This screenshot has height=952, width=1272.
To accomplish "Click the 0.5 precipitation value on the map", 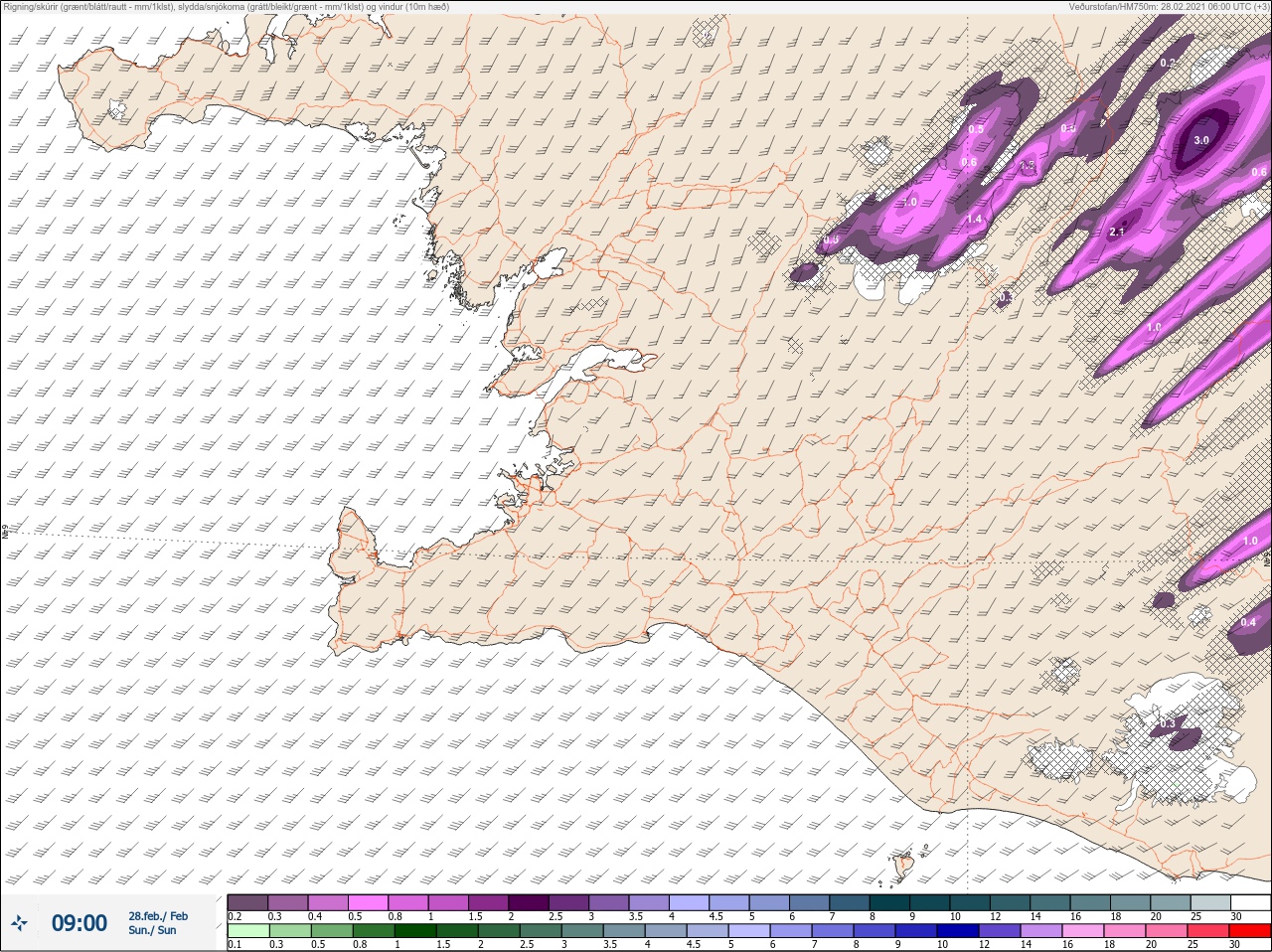I will (x=976, y=129).
